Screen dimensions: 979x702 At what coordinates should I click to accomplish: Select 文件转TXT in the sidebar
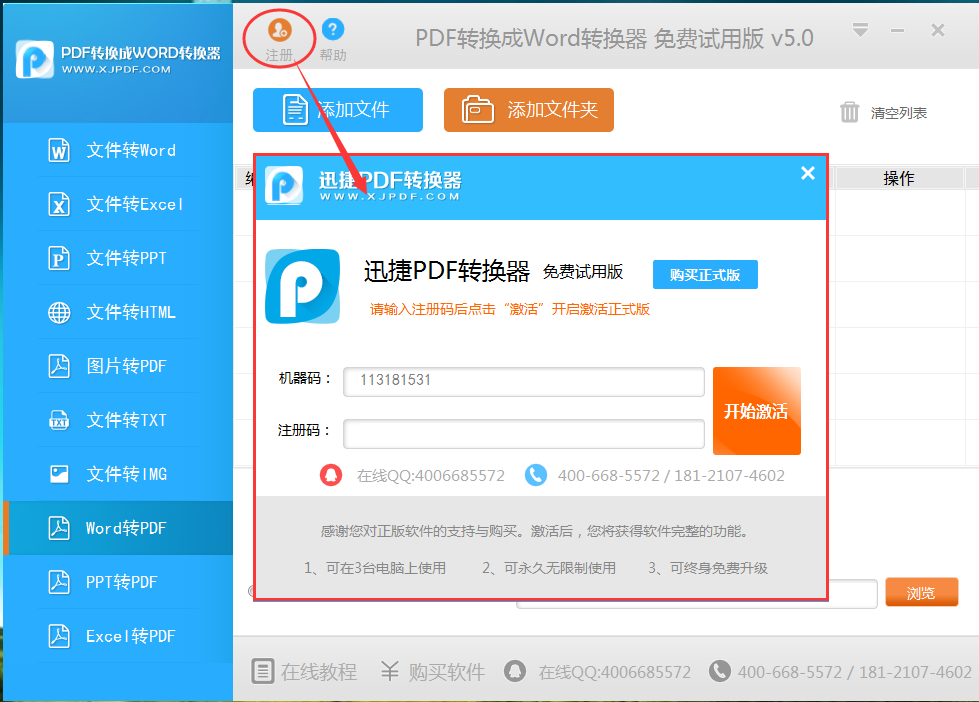pyautogui.click(x=118, y=420)
